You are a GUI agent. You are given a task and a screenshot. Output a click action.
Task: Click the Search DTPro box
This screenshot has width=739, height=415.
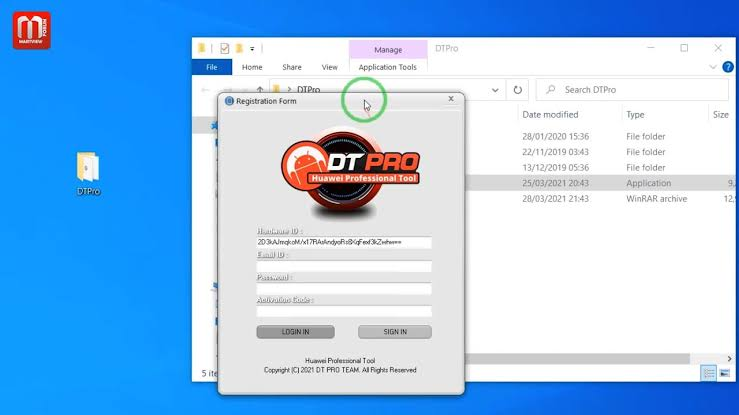click(632, 90)
